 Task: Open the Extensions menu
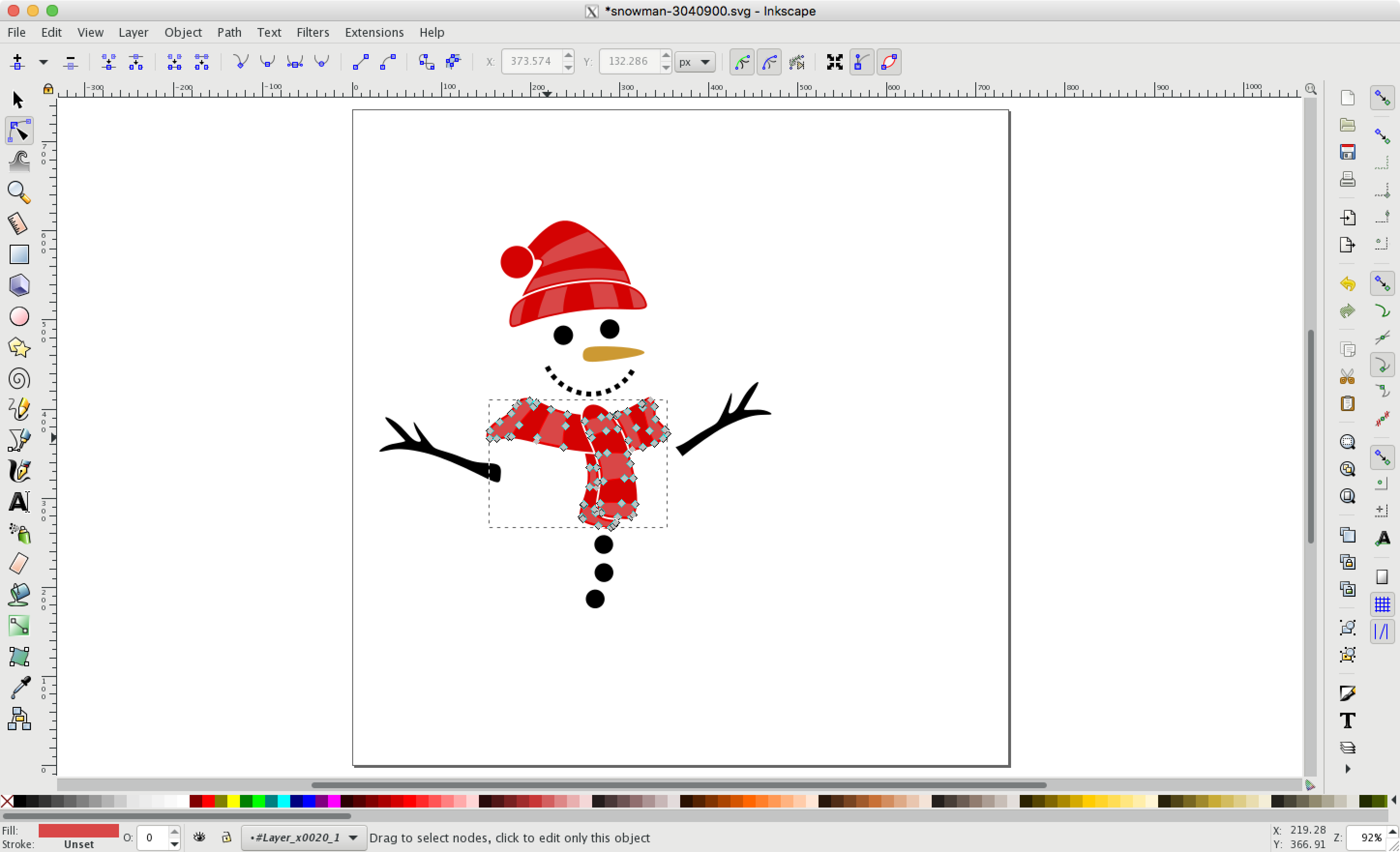[374, 32]
